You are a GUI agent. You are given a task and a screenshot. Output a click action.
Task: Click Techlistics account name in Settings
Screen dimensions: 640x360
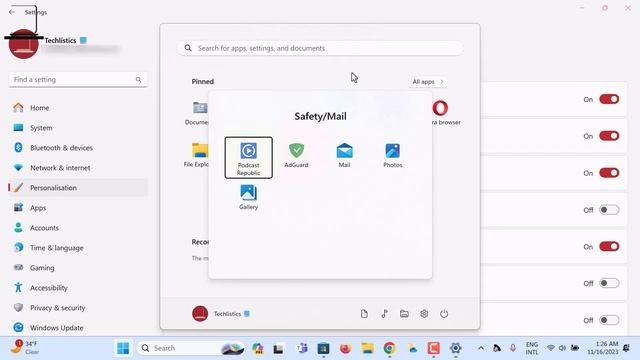[x=60, y=40]
